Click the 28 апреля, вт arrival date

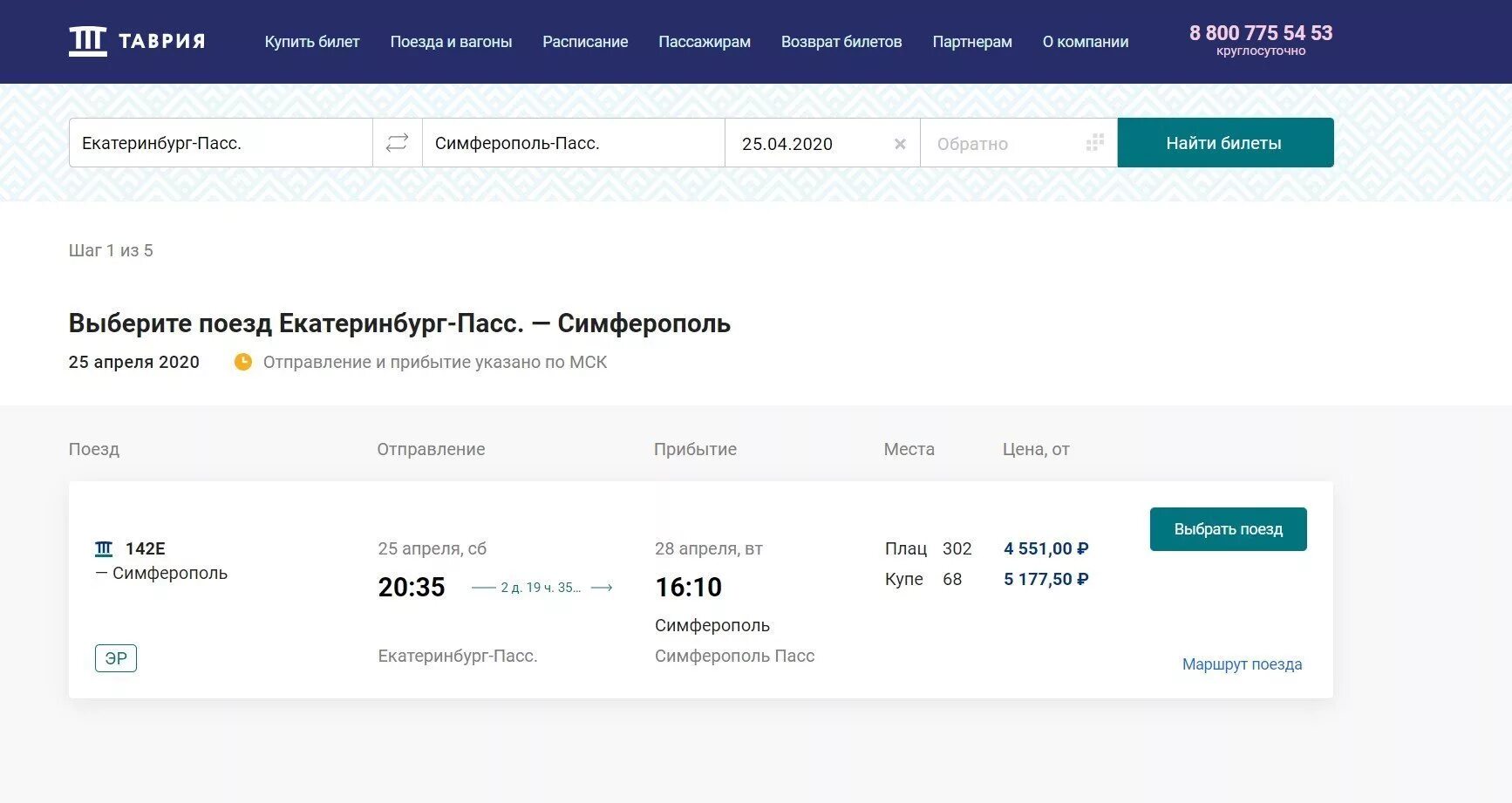pyautogui.click(x=709, y=548)
